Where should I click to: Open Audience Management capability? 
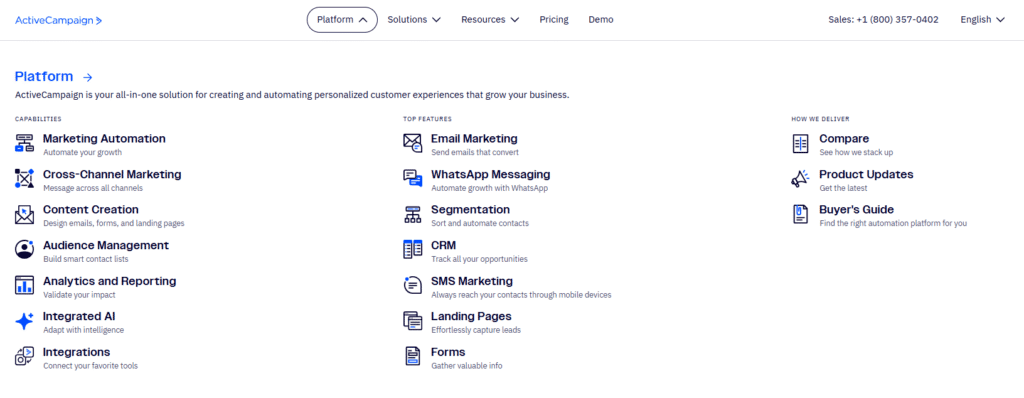[x=106, y=245]
